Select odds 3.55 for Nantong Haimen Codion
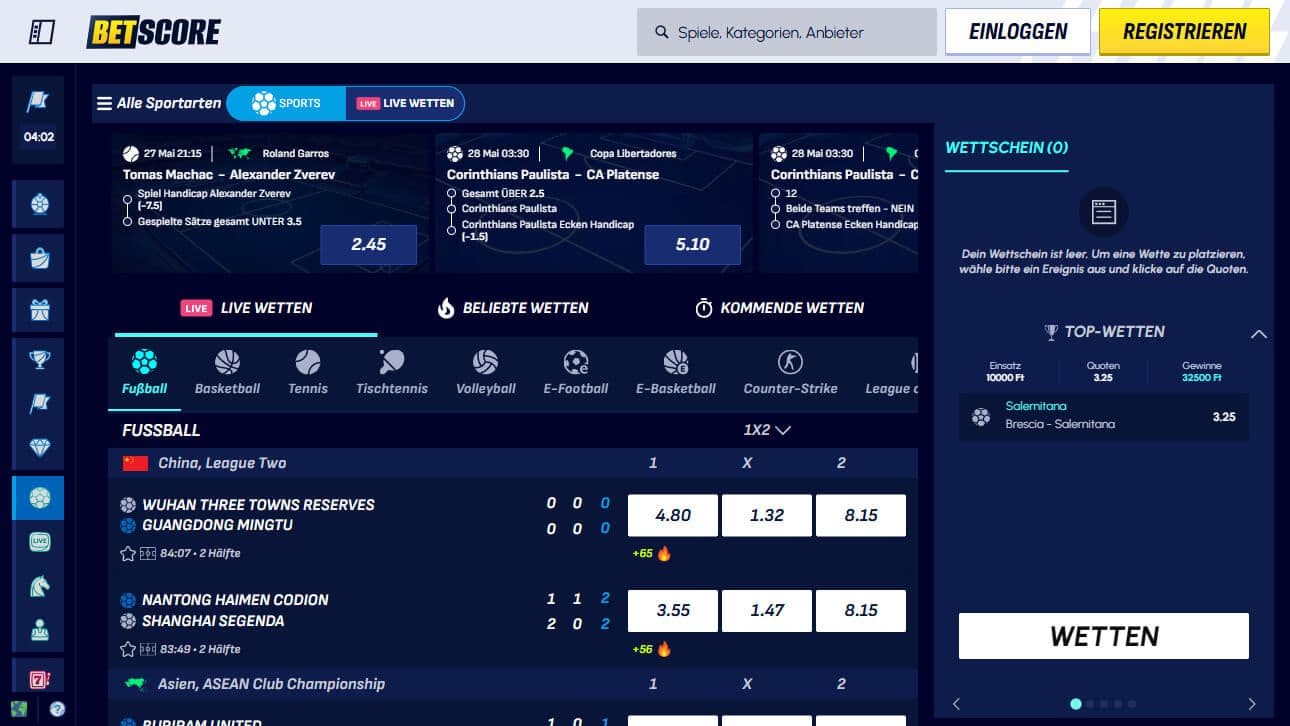This screenshot has width=1290, height=726. [x=673, y=610]
